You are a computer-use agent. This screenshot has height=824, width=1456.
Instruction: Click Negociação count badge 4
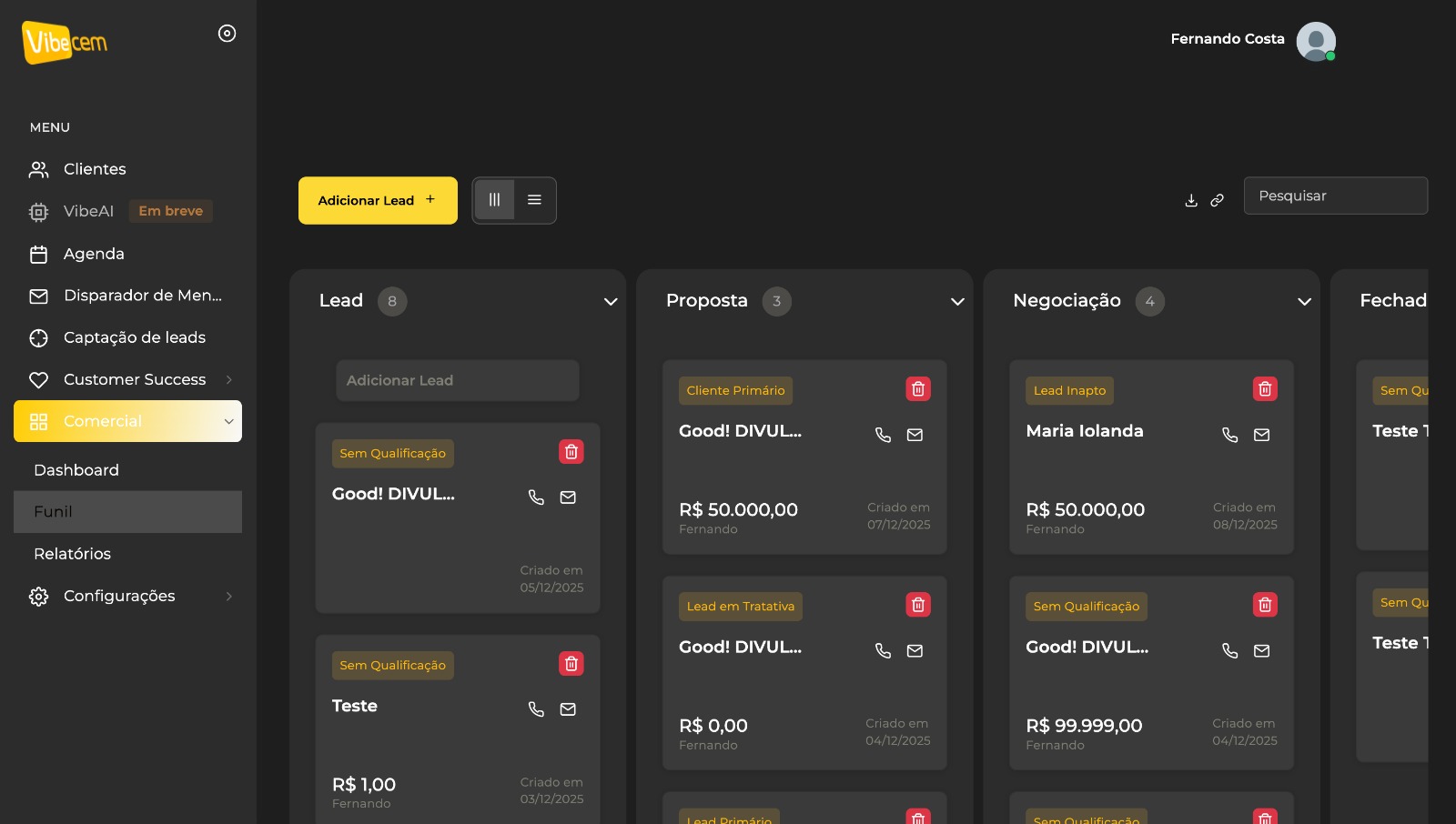coord(1150,301)
